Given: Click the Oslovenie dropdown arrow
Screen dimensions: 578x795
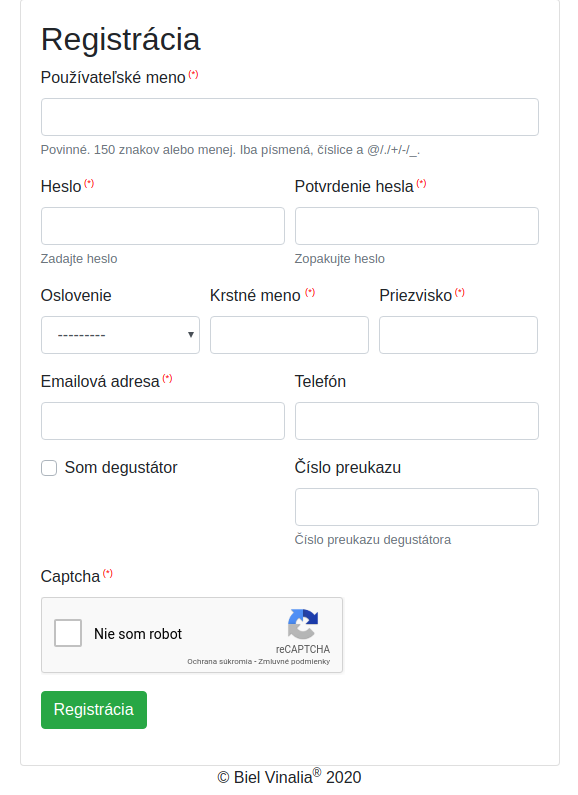Looking at the screenshot, I should click(191, 335).
